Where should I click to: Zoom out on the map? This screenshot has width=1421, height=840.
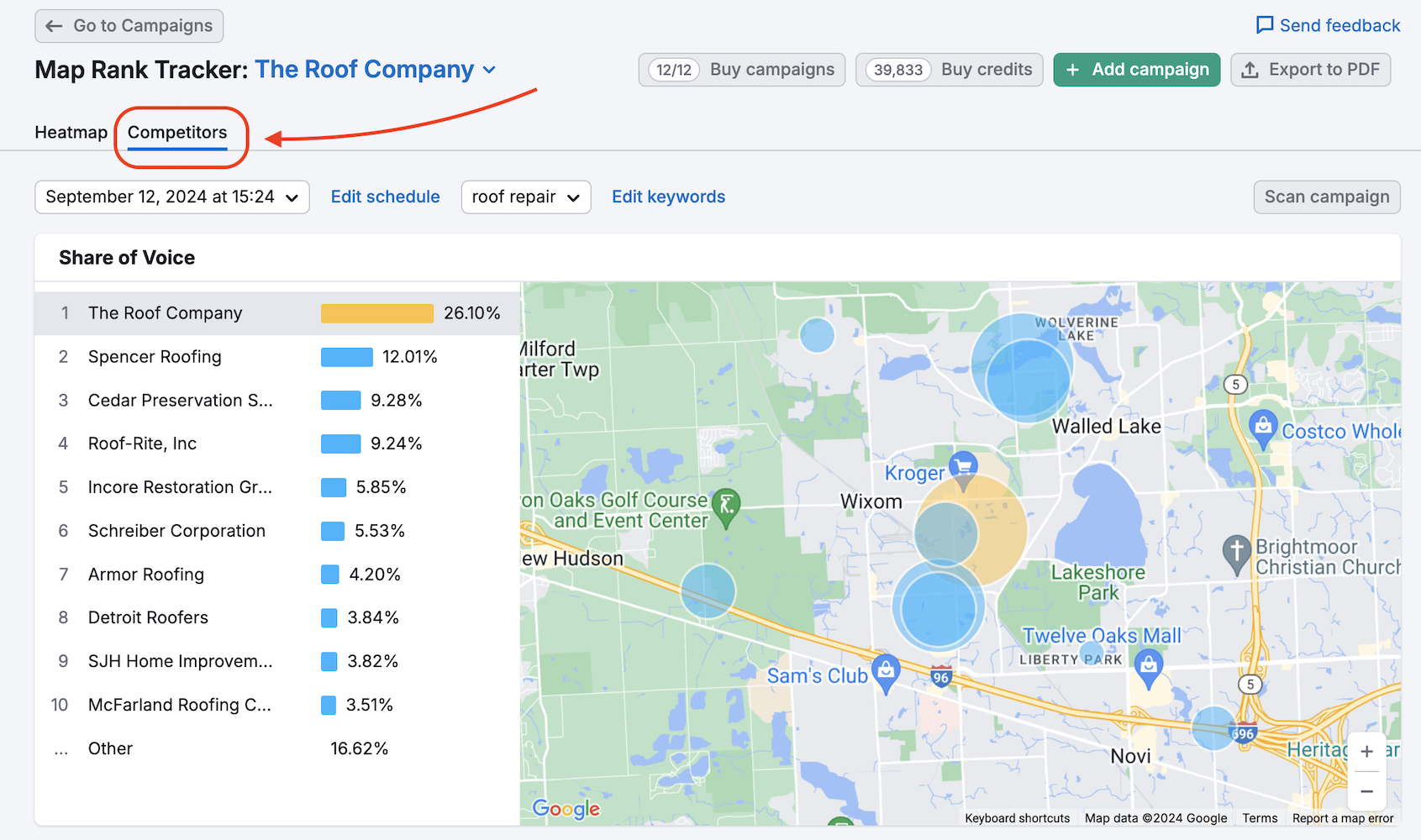[1366, 791]
